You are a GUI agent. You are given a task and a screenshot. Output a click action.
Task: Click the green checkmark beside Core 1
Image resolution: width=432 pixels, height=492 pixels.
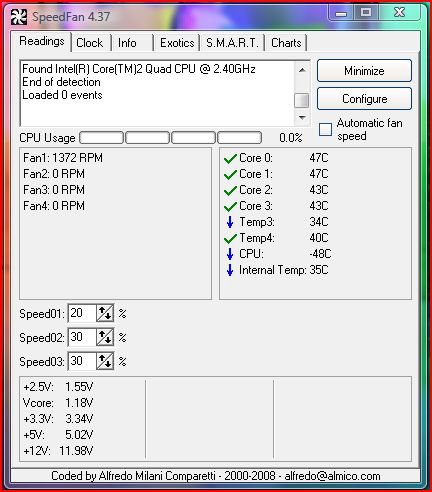coord(230,174)
